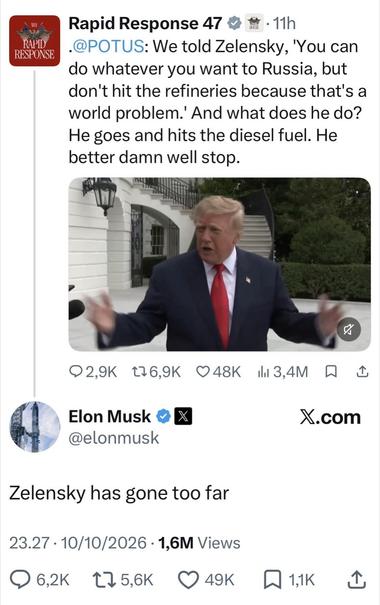This screenshot has height=605, width=380.
Task: Open the Rapid Response 47 account name
Action: [x=145, y=23]
